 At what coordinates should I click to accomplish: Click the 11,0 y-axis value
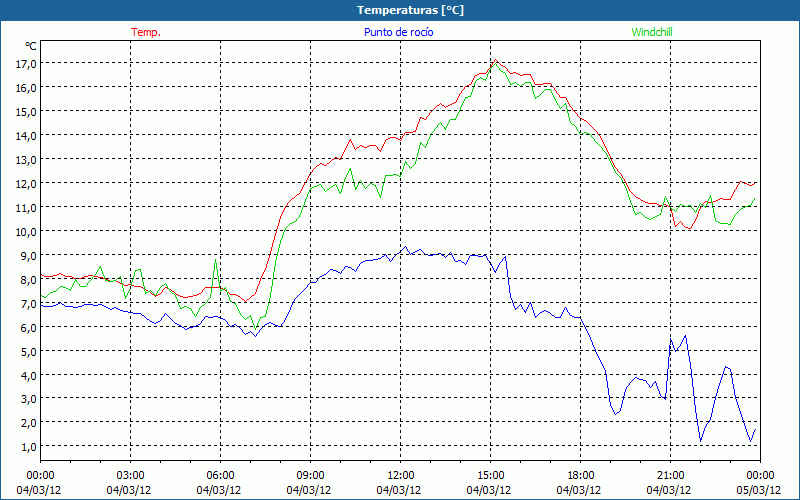pyautogui.click(x=27, y=208)
